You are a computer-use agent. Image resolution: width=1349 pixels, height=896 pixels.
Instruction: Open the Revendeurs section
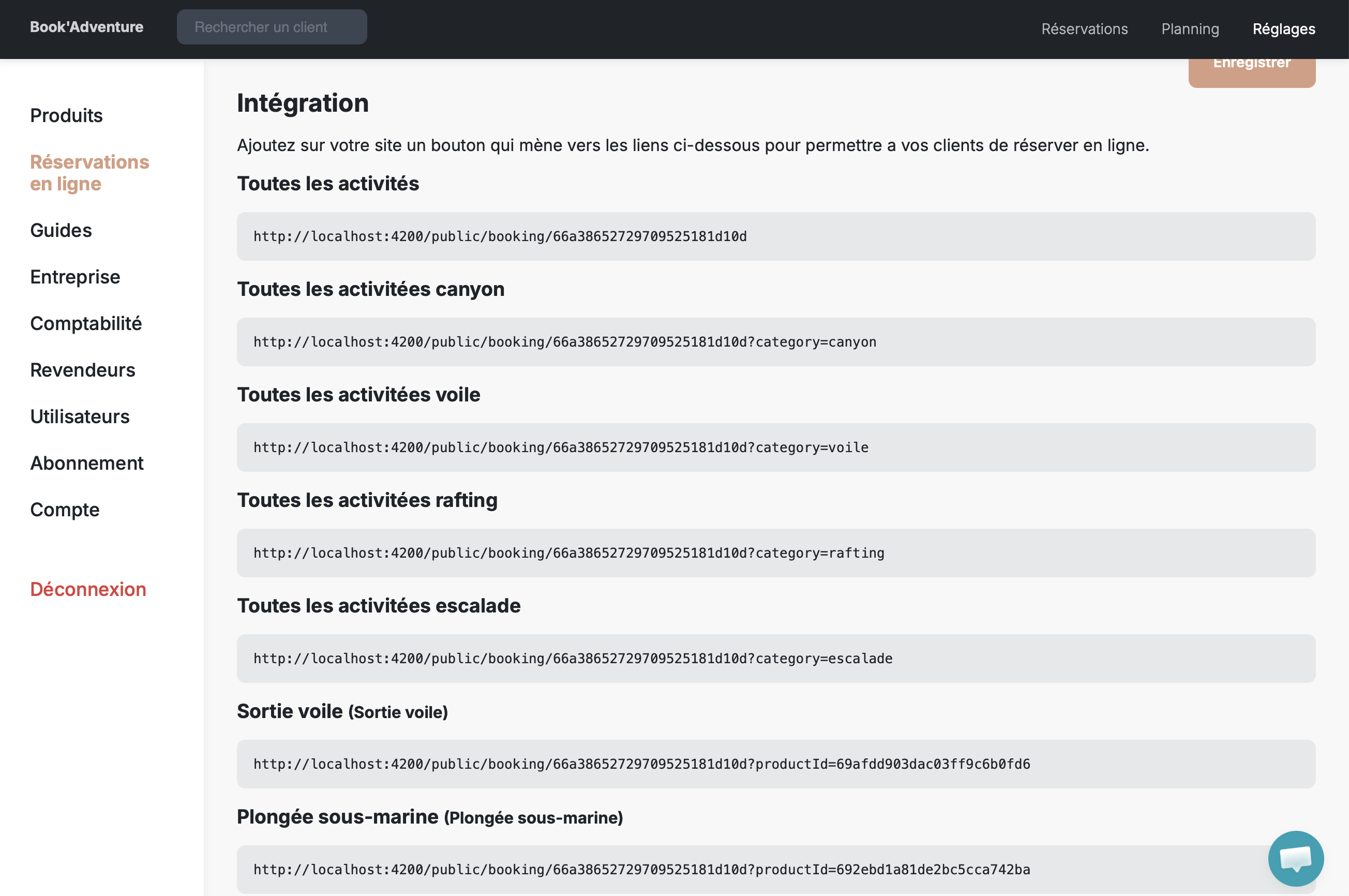tap(82, 370)
